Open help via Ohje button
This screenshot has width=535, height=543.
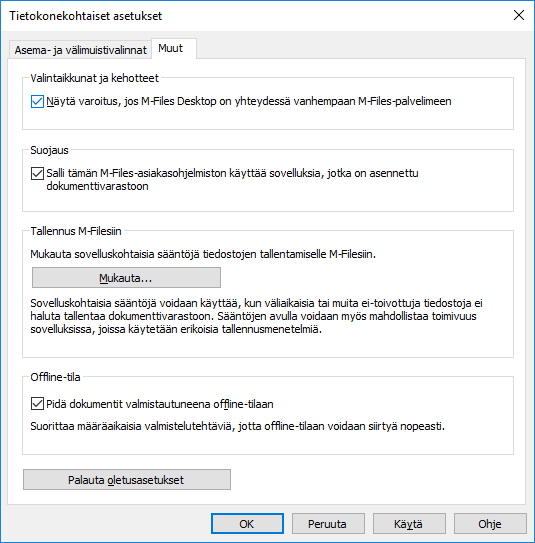(490, 524)
